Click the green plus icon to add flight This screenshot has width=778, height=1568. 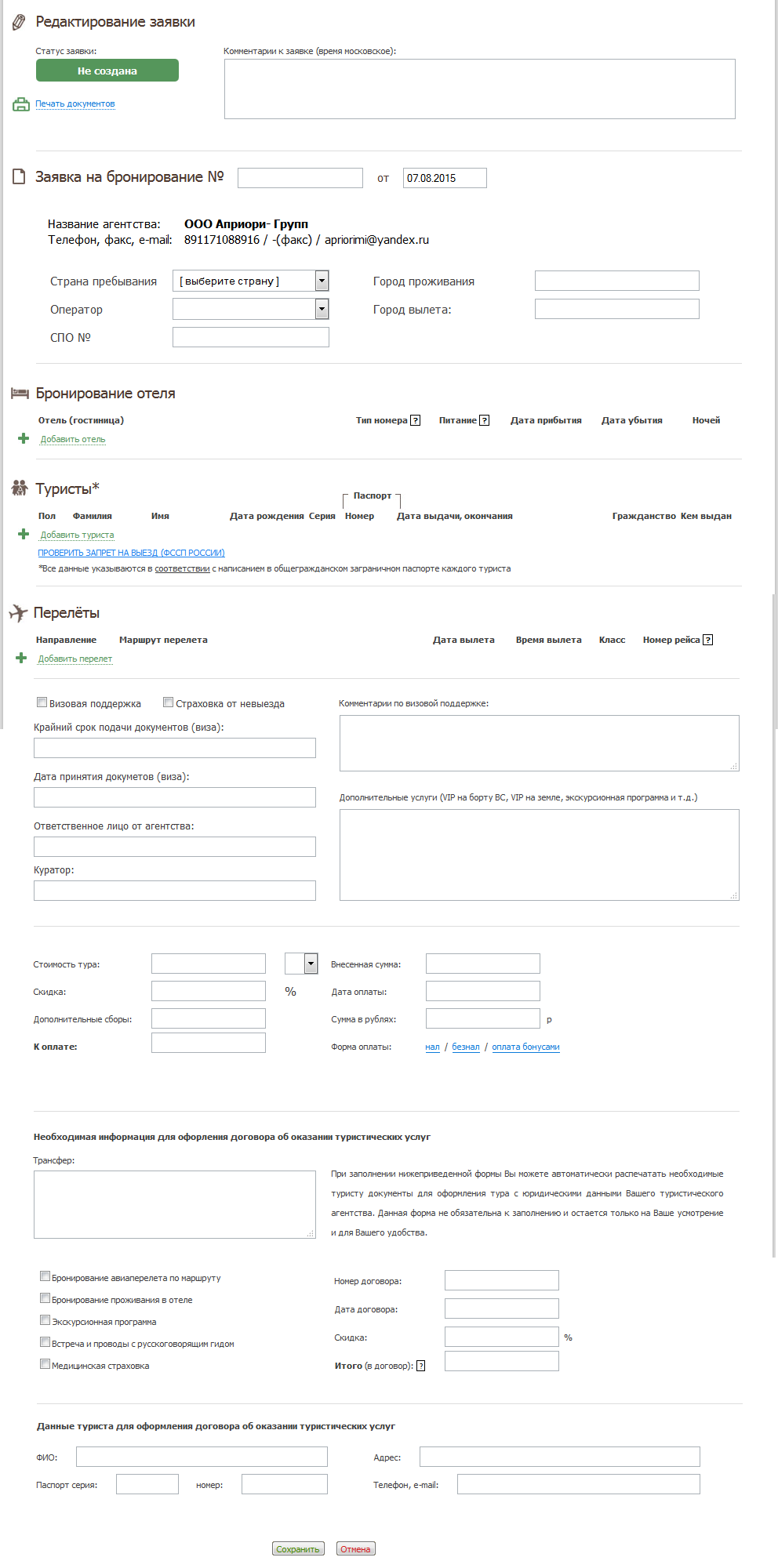(x=21, y=659)
